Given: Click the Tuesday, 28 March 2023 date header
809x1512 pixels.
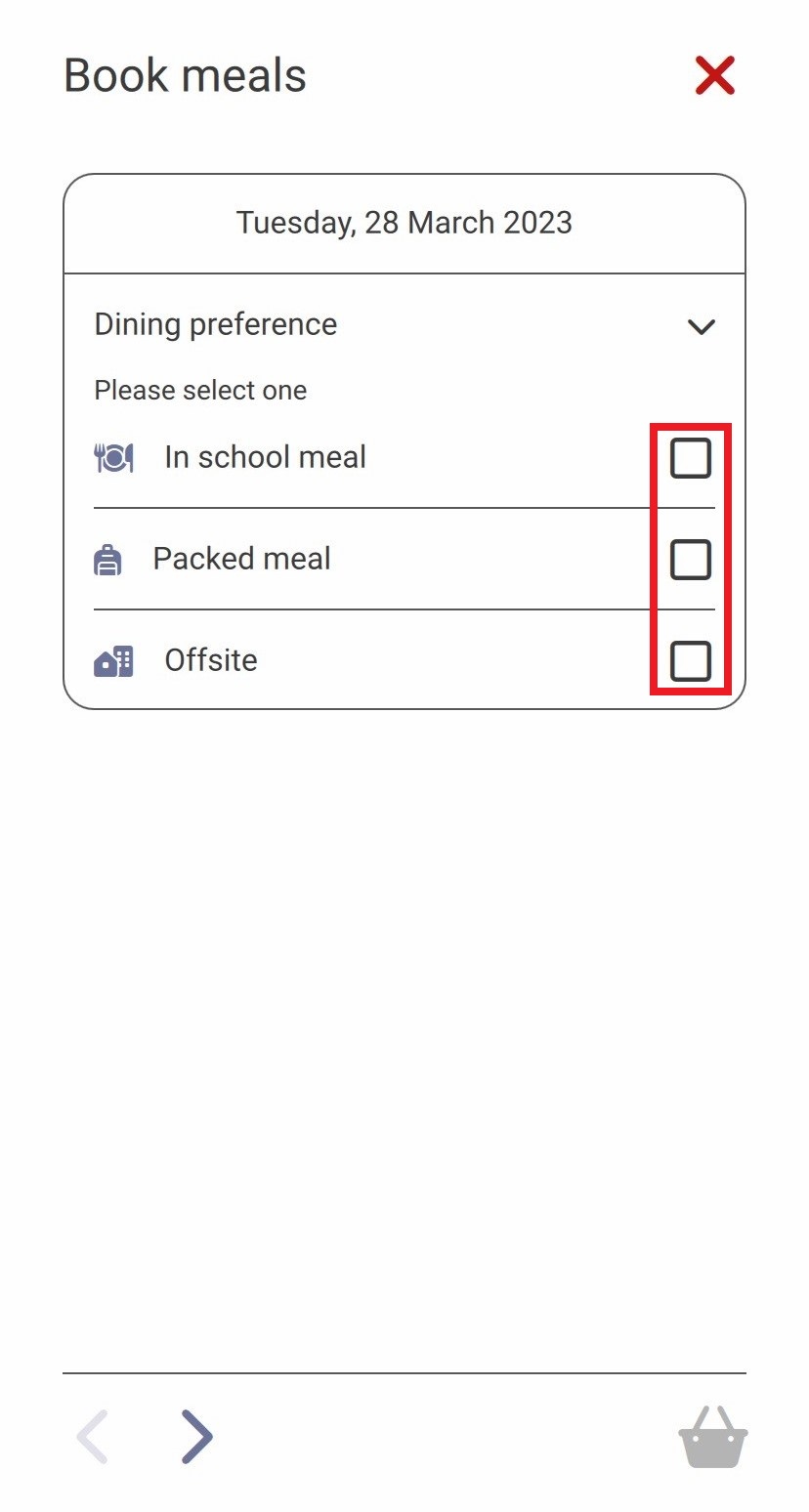Looking at the screenshot, I should [404, 223].
